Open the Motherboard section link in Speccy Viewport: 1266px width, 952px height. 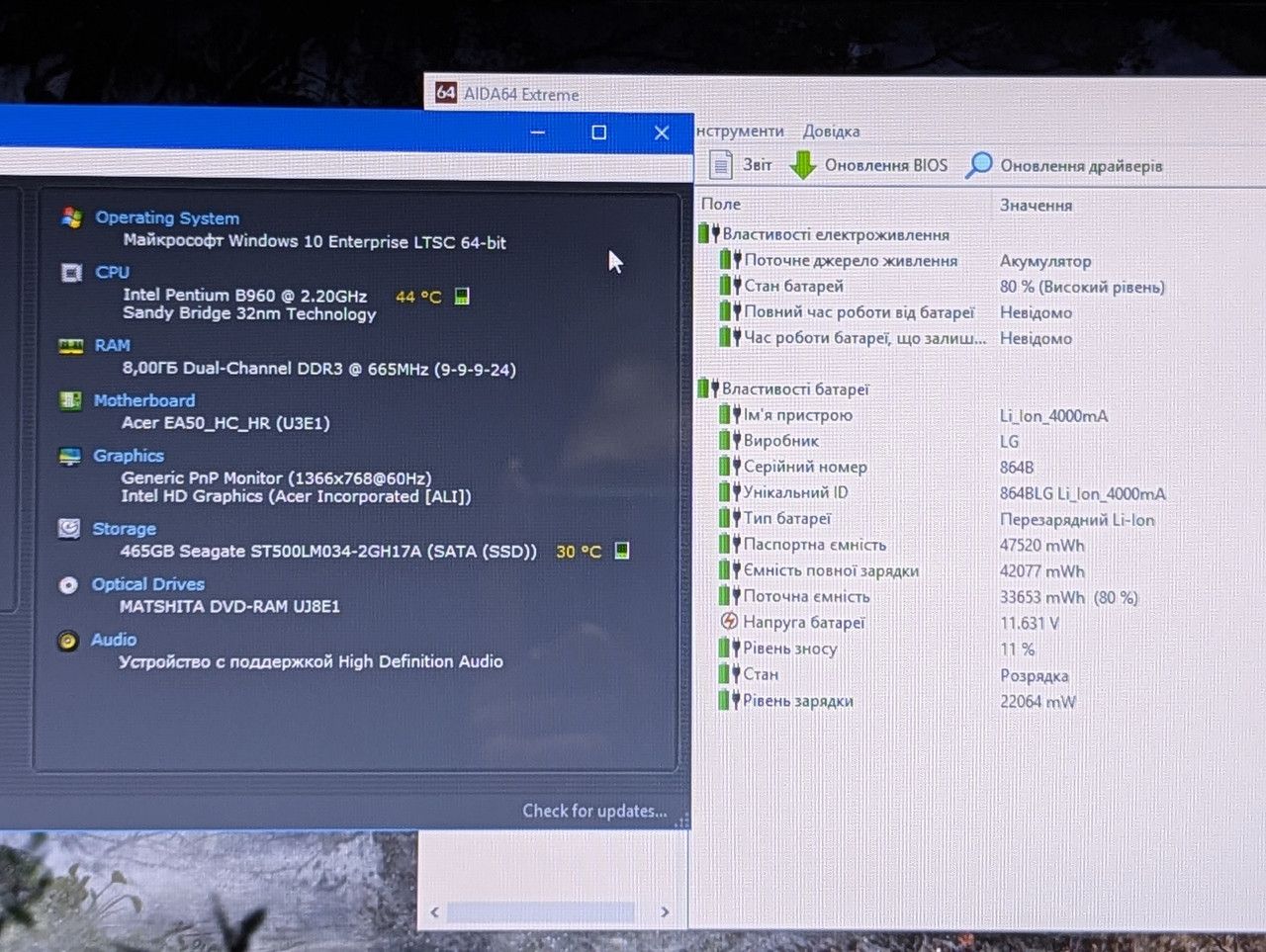(144, 400)
